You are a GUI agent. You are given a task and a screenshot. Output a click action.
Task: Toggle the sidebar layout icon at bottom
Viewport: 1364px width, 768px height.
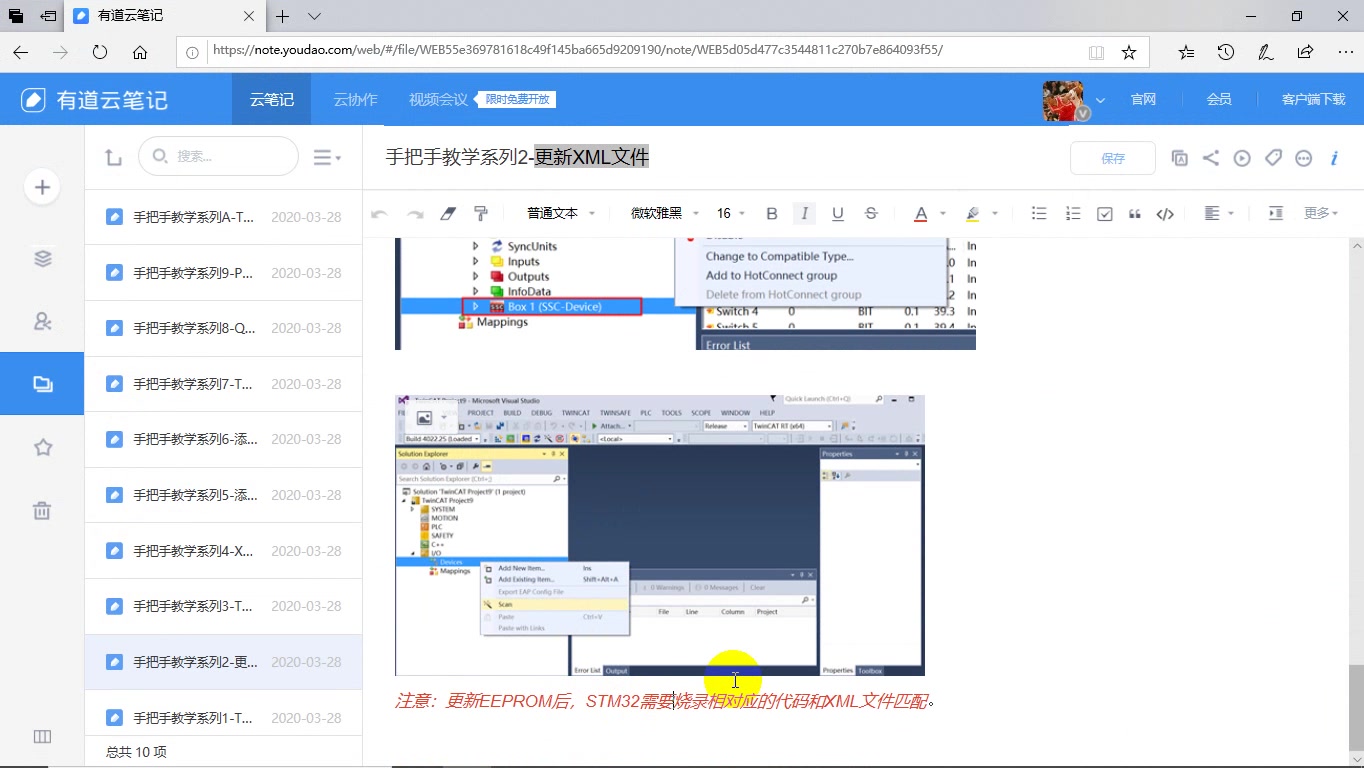pos(42,737)
